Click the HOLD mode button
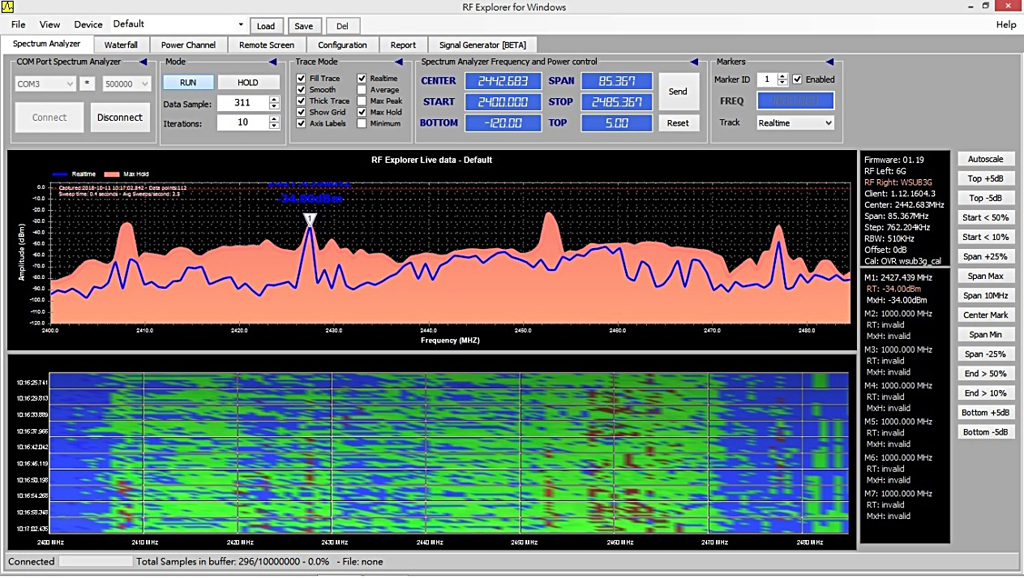The image size is (1024, 579). pyautogui.click(x=248, y=82)
